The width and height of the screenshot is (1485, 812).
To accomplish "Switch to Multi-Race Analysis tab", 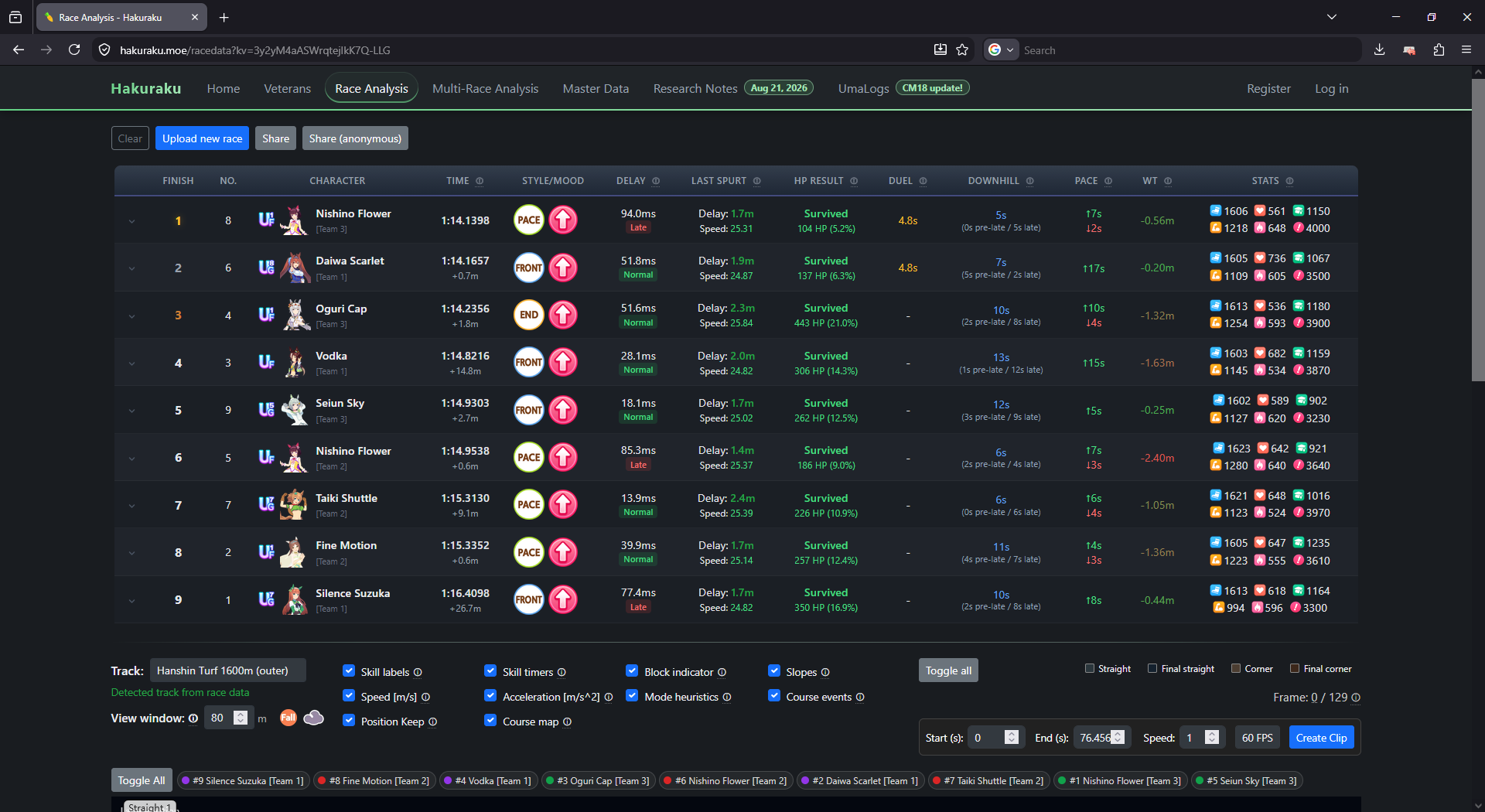I will [486, 88].
